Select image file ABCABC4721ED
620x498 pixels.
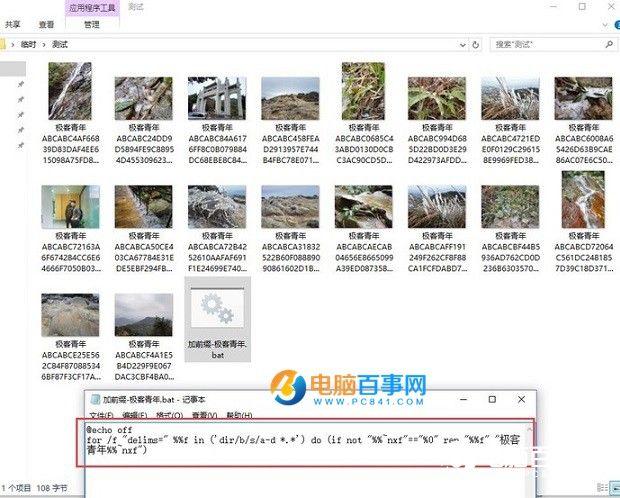[510, 98]
